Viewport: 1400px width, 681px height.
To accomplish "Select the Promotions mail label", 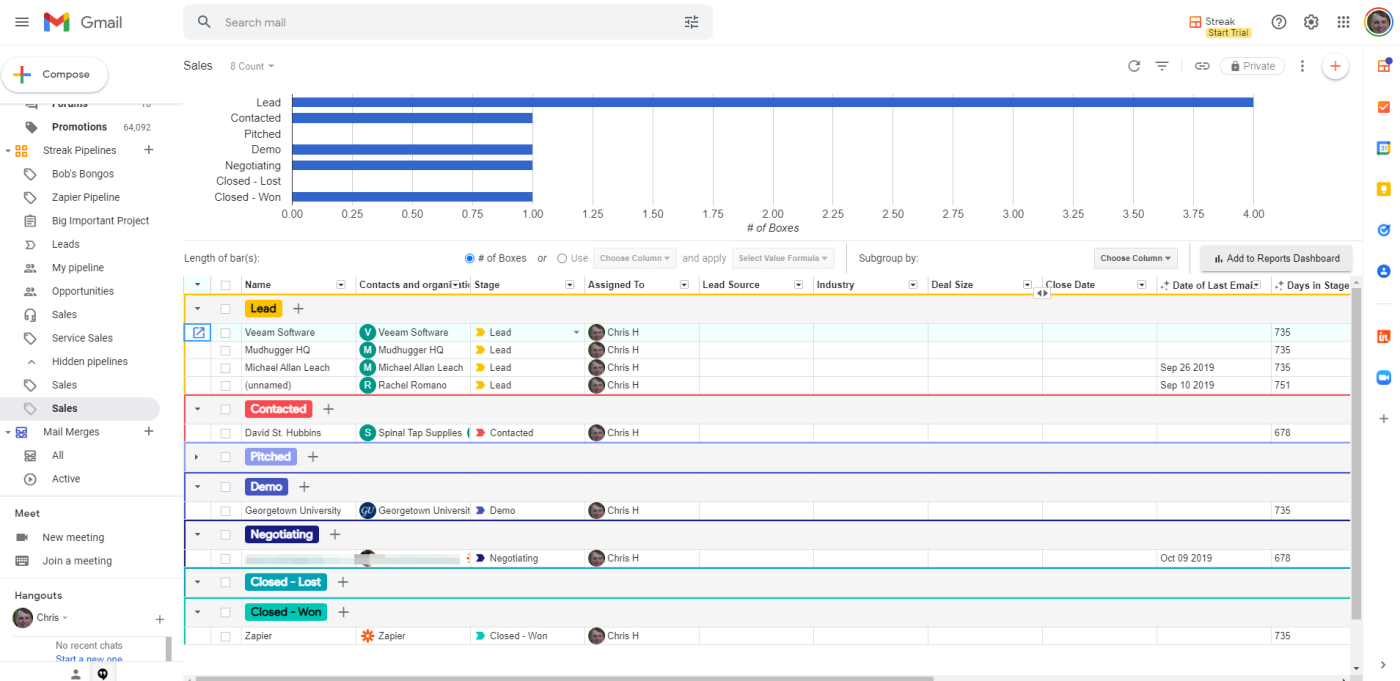I will click(x=79, y=127).
